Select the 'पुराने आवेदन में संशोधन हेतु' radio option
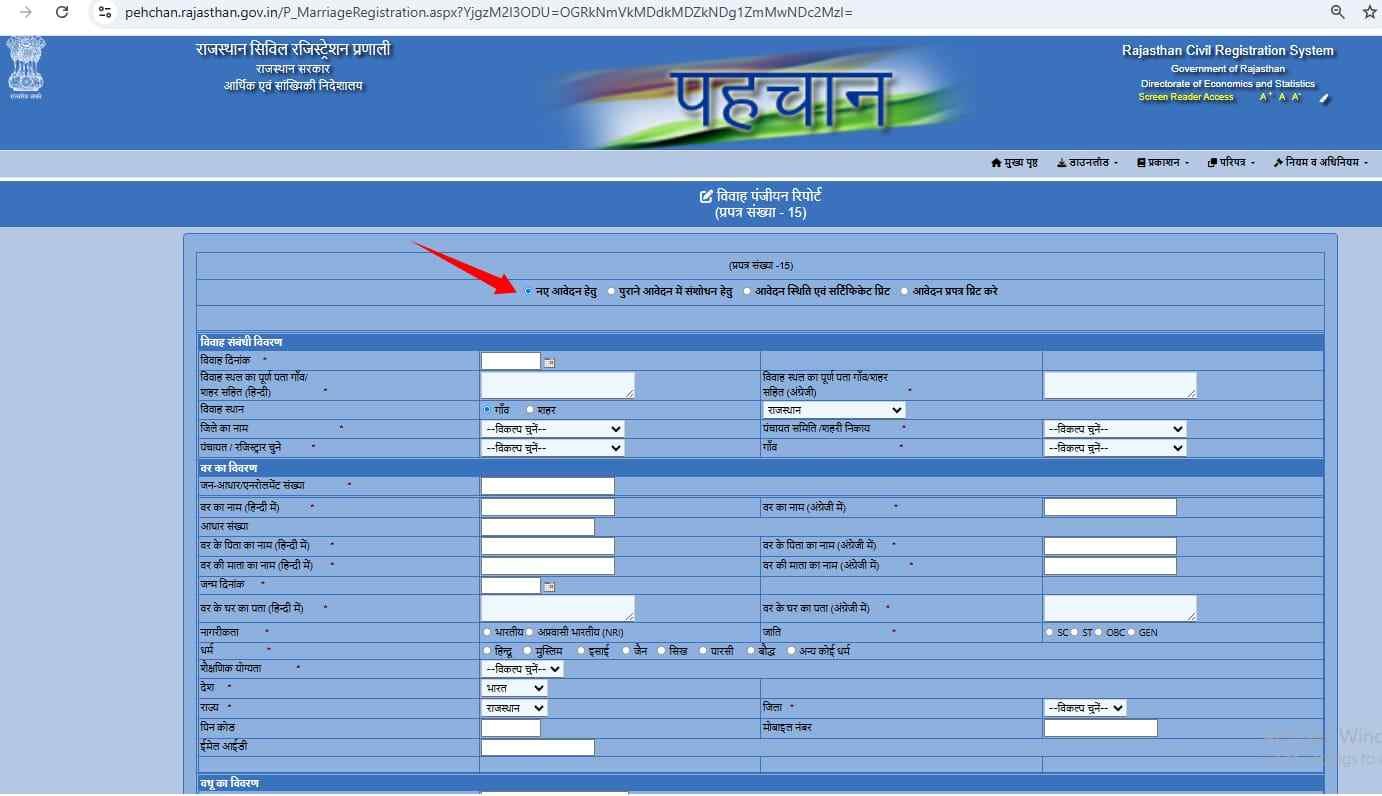Screen dimensions: 1382x796 pos(611,292)
